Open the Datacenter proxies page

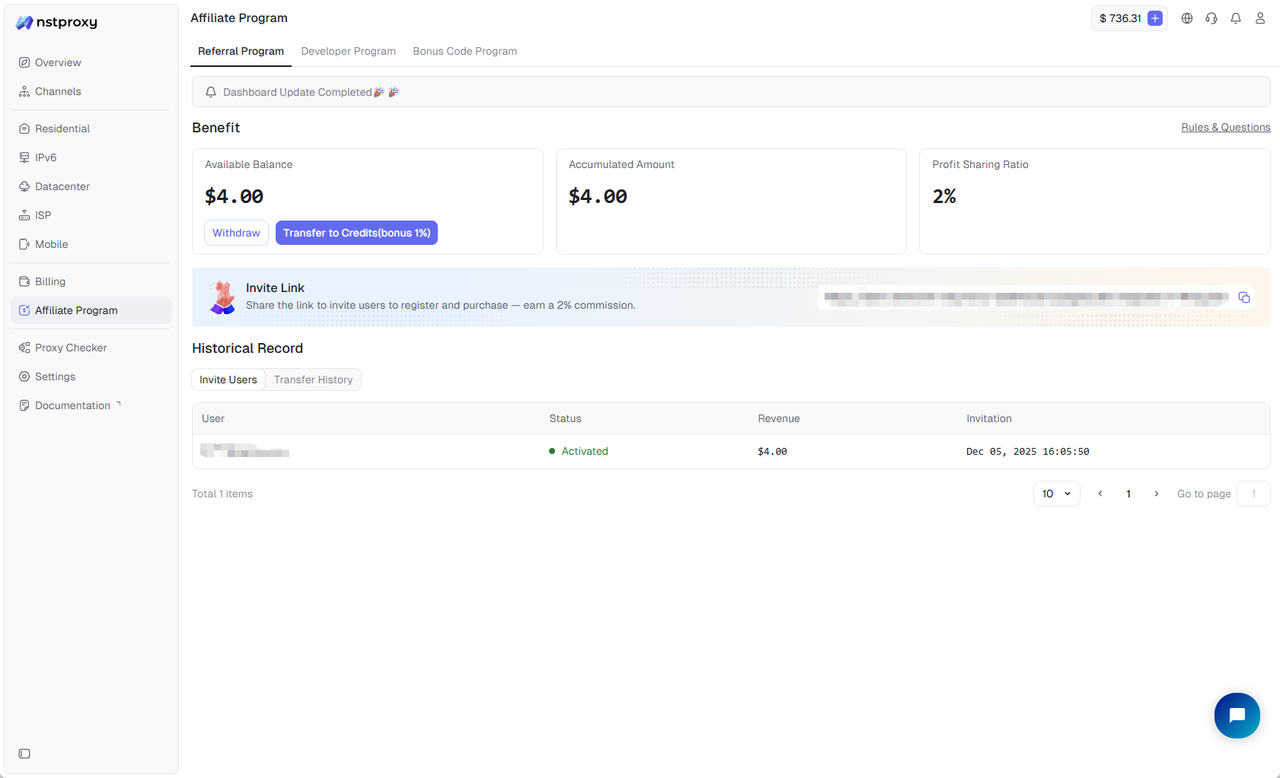[x=62, y=186]
